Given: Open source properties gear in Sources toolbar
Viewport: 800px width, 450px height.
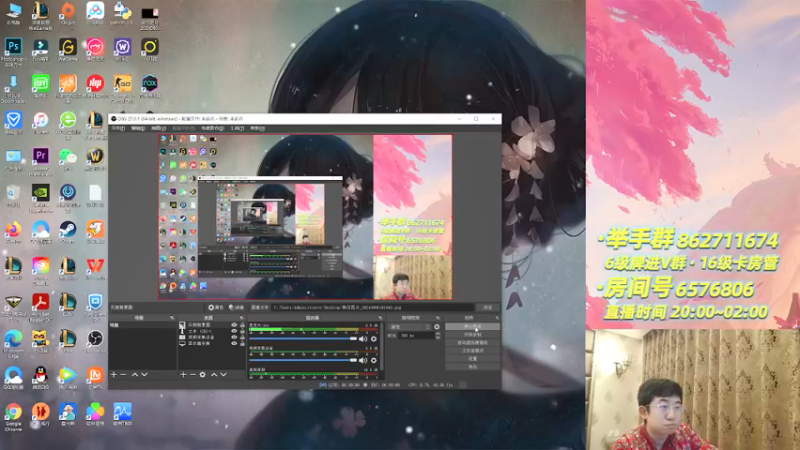Looking at the screenshot, I should point(203,374).
